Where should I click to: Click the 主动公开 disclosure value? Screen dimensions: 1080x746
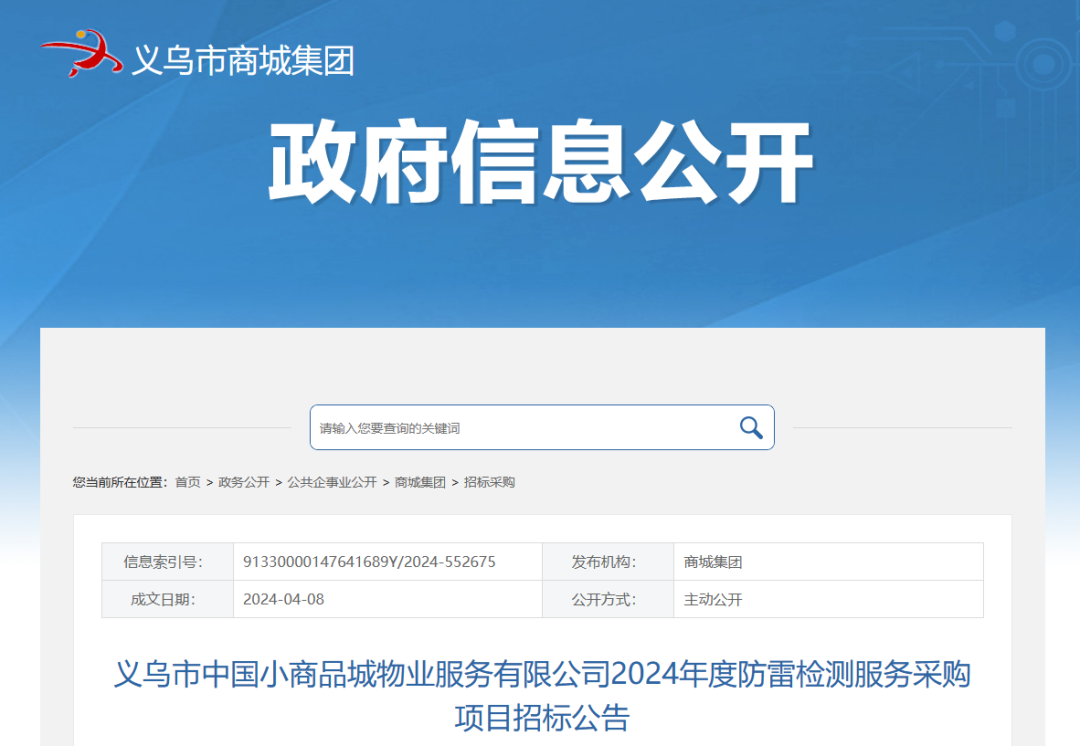[x=713, y=599]
